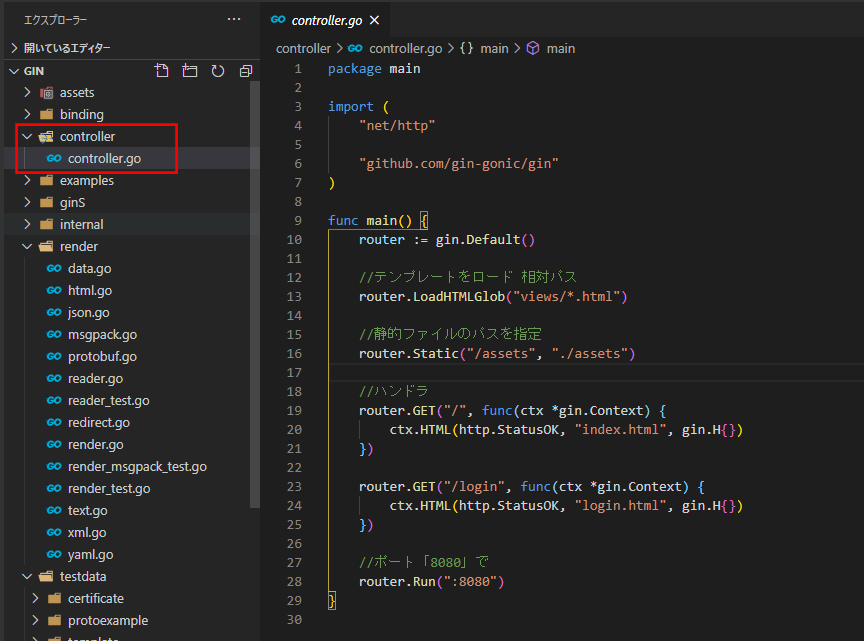Click the New Folder icon in explorer header
Viewport: 864px width, 641px height.
click(190, 71)
